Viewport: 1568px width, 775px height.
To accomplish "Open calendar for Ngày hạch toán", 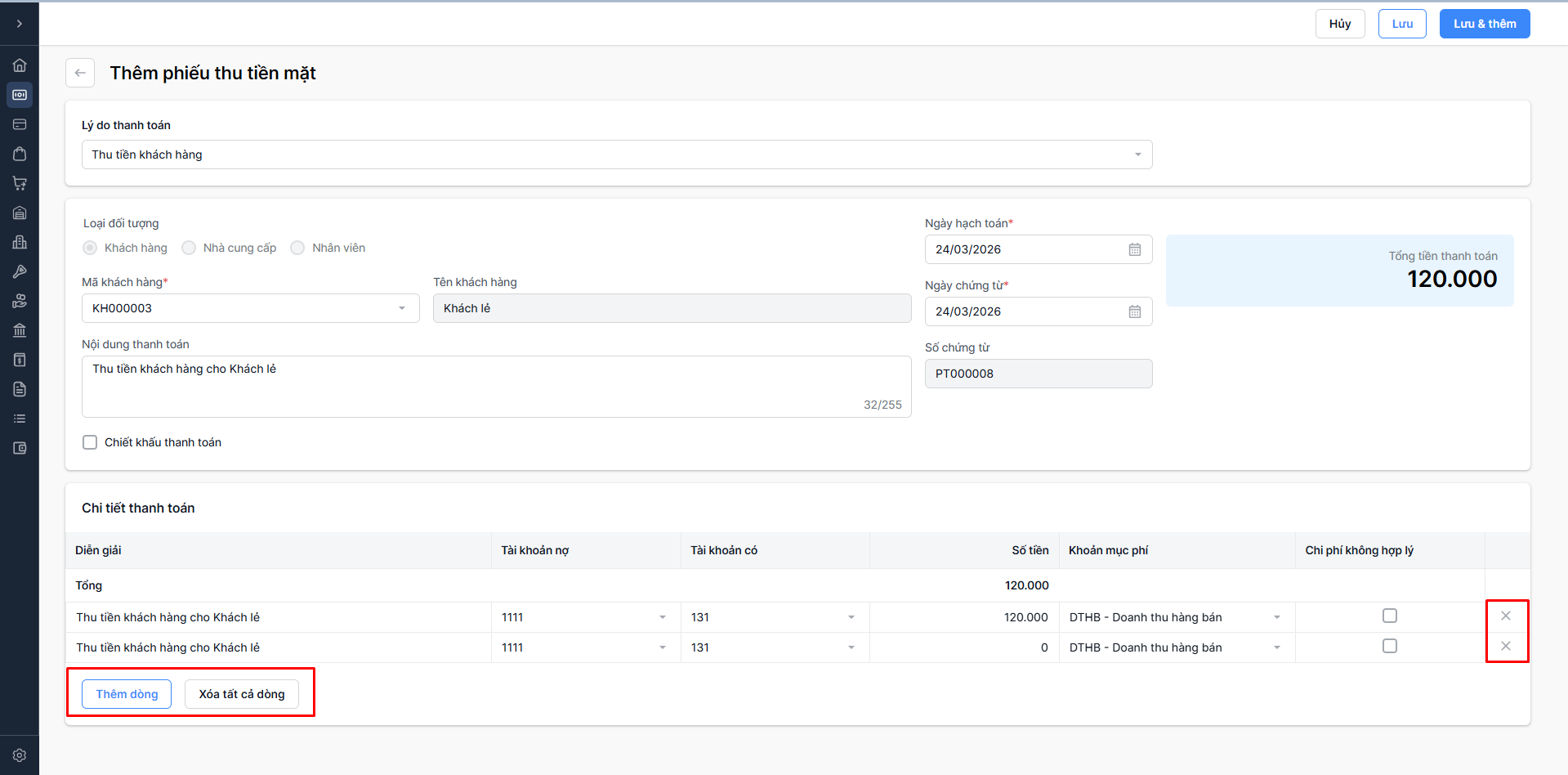I will [x=1134, y=249].
